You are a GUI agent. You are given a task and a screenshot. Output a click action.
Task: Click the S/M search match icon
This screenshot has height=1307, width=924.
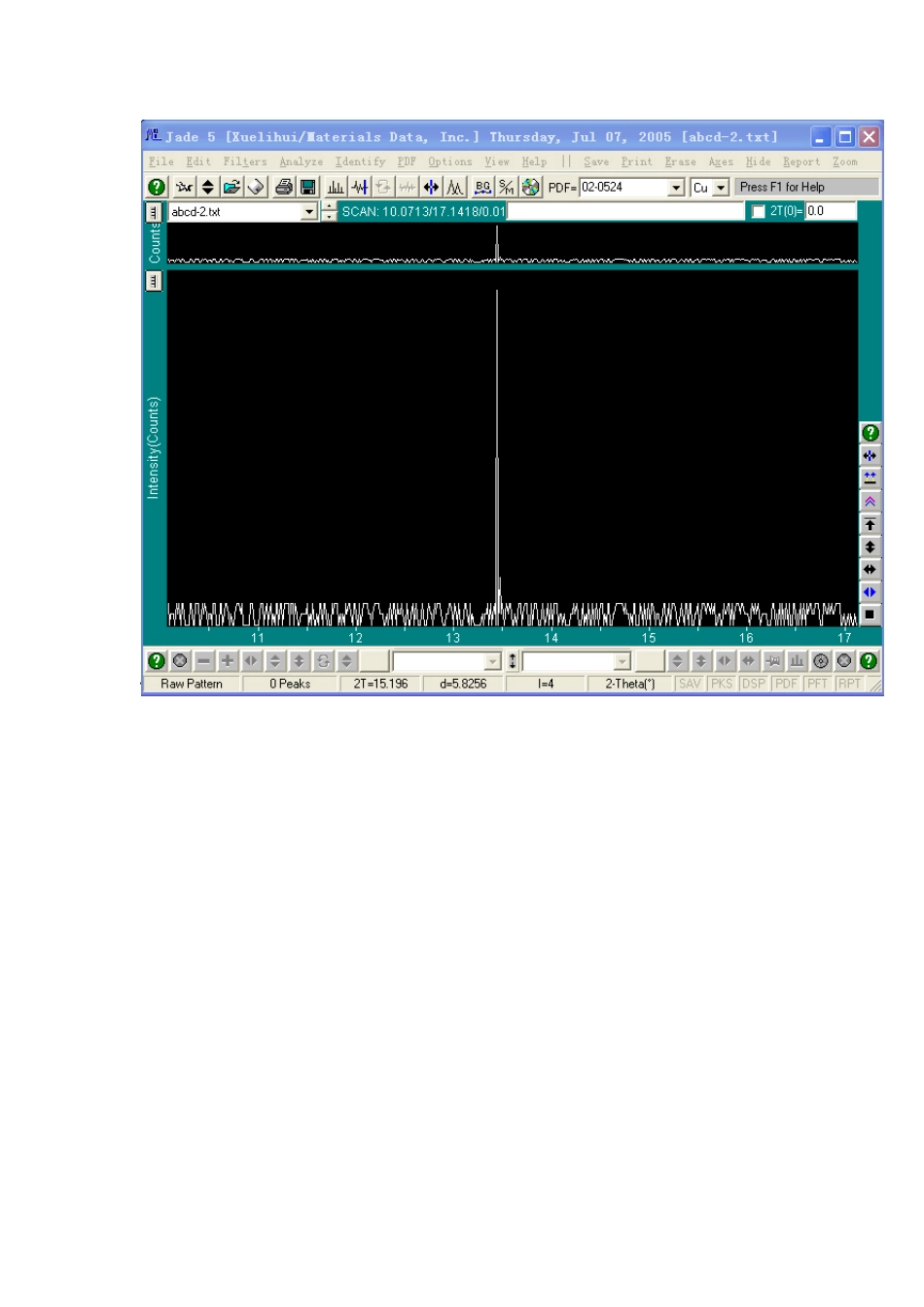coord(506,187)
